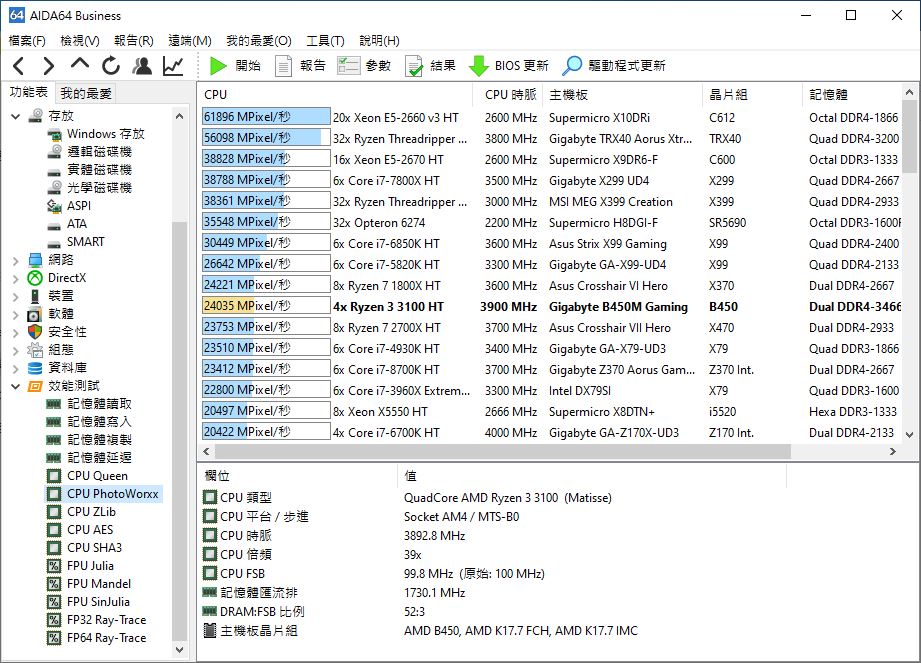Click the up-level arrow icon
This screenshot has height=663, width=921.
pos(80,66)
